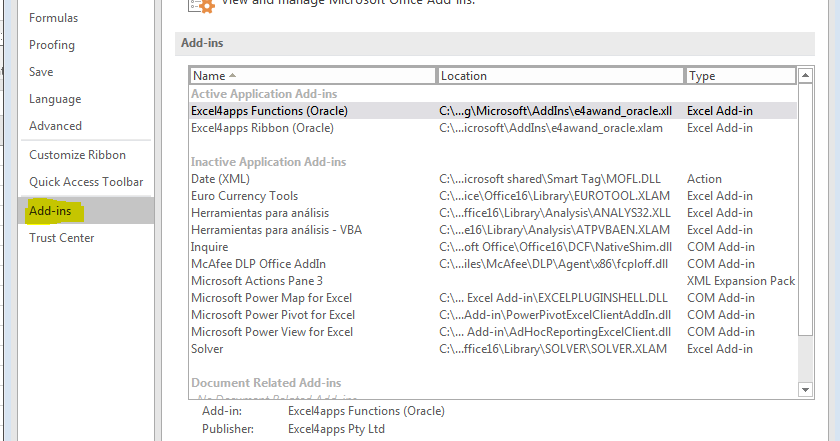Select Herramientas para análisis - VBA add-in
Image resolution: width=840 pixels, height=441 pixels.
tap(493, 230)
